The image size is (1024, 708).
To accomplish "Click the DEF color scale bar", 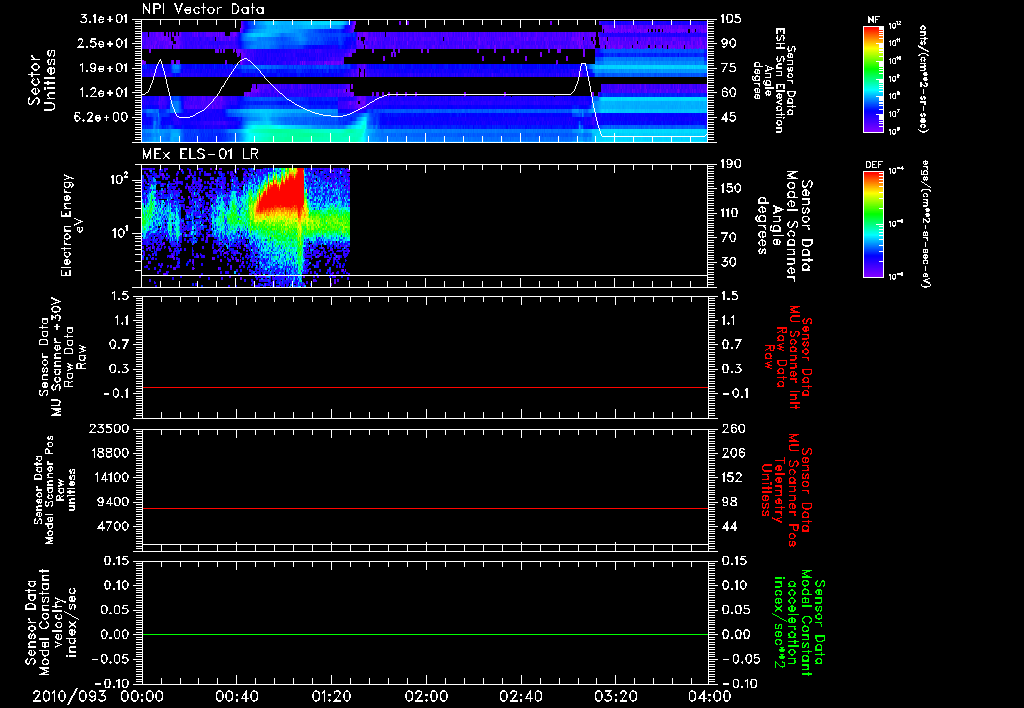I will [873, 224].
